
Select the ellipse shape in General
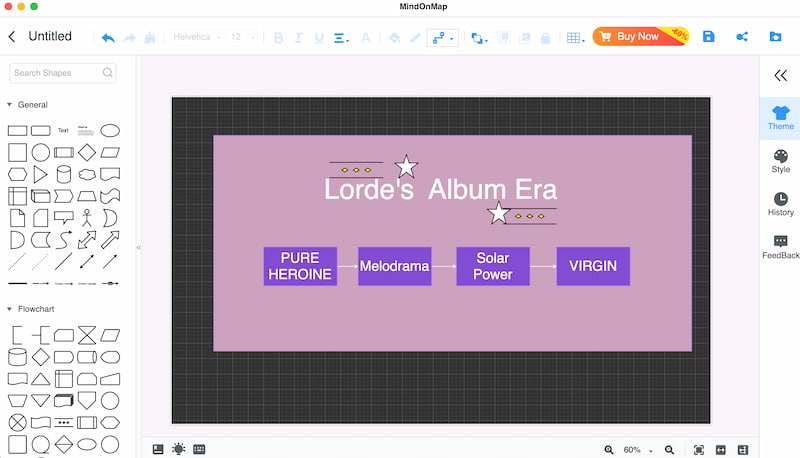pyautogui.click(x=110, y=131)
